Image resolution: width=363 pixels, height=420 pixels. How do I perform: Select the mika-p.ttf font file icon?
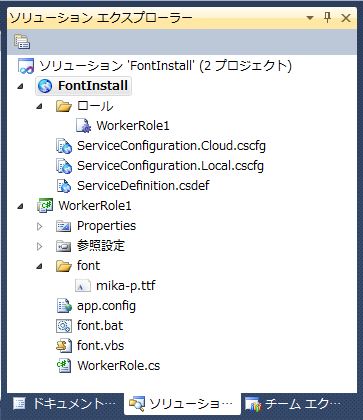pos(83,286)
